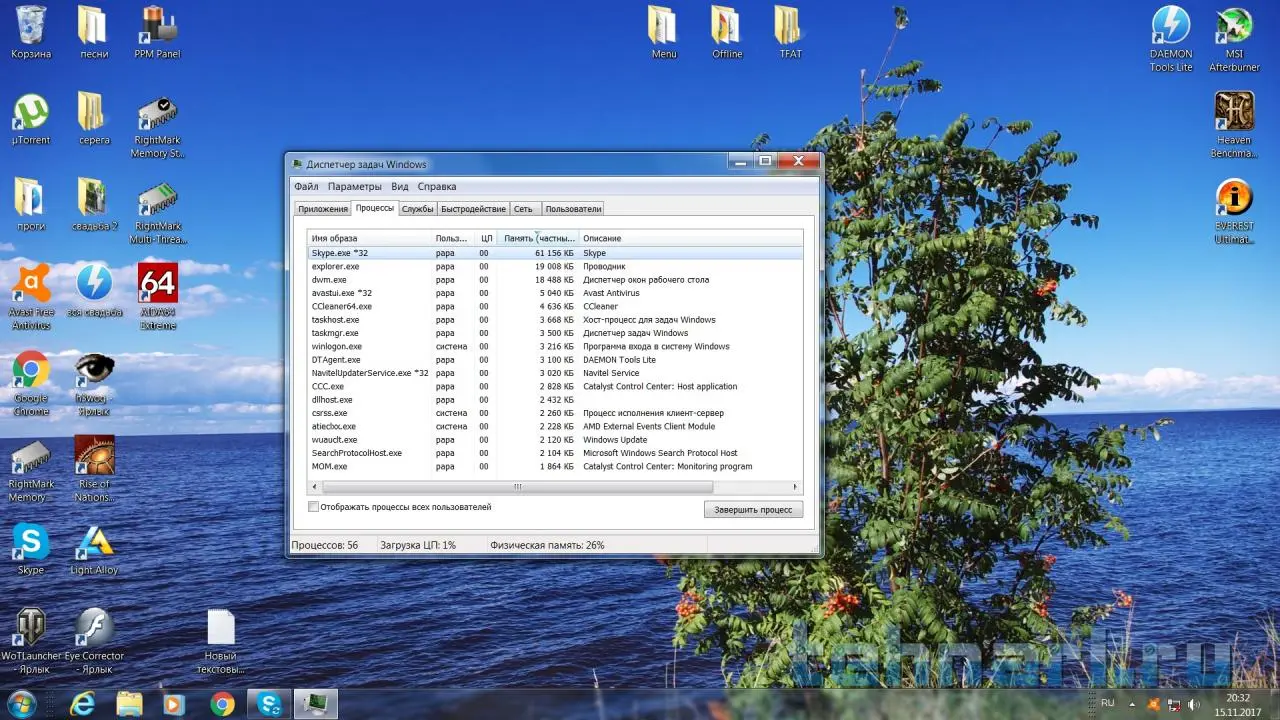Viewport: 1280px width, 720px height.
Task: Enable show processes from all users checkbox
Action: [314, 507]
